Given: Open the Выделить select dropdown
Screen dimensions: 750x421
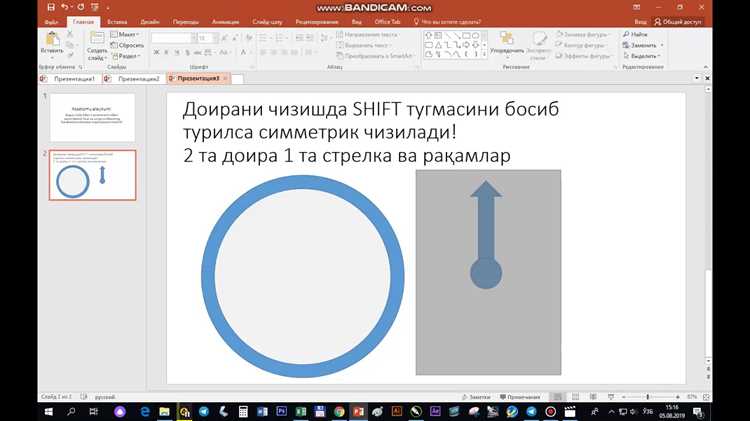Looking at the screenshot, I should click(x=642, y=56).
